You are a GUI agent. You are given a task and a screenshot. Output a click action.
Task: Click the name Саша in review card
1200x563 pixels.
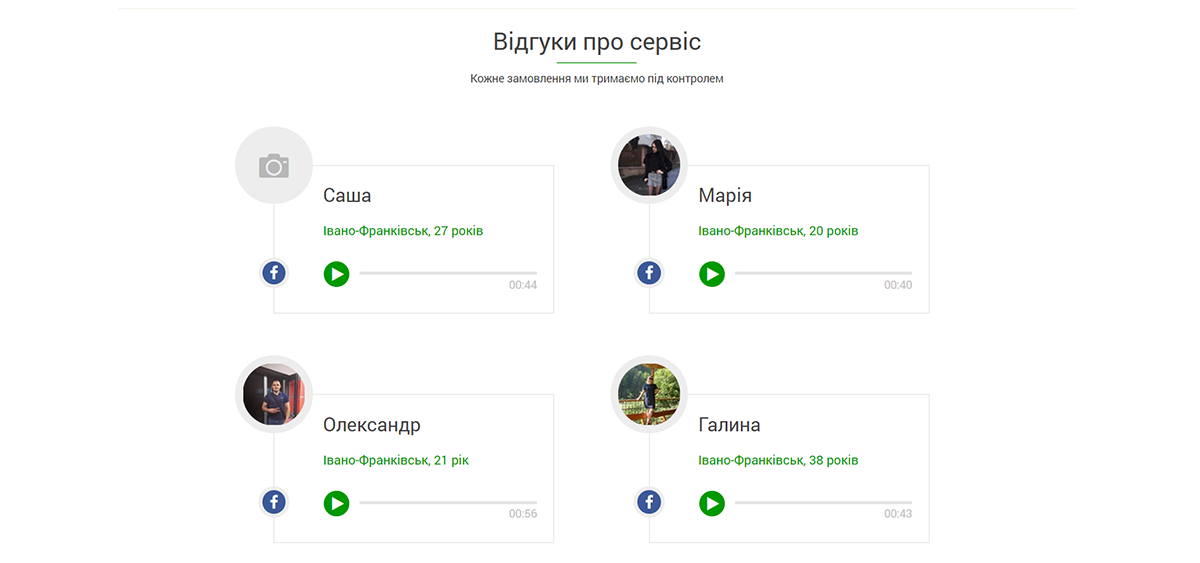point(347,196)
